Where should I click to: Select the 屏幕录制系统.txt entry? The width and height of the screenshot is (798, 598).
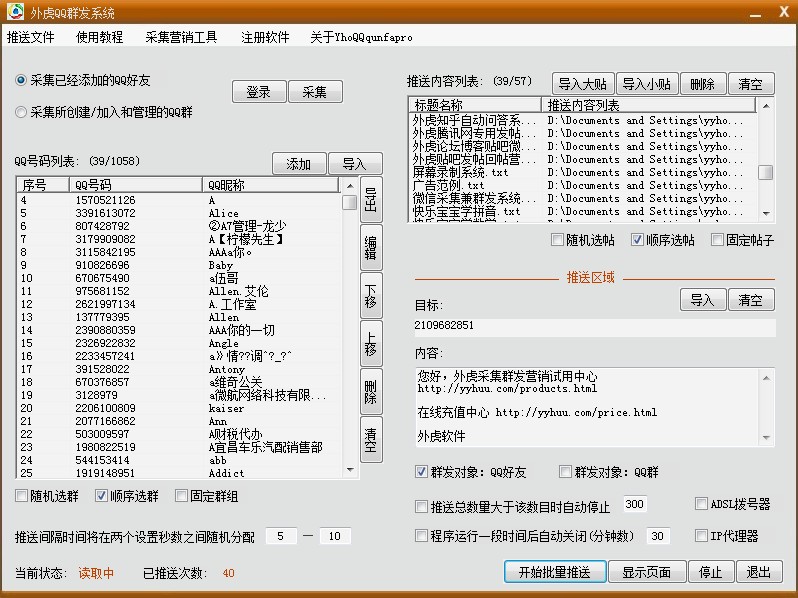pos(584,173)
